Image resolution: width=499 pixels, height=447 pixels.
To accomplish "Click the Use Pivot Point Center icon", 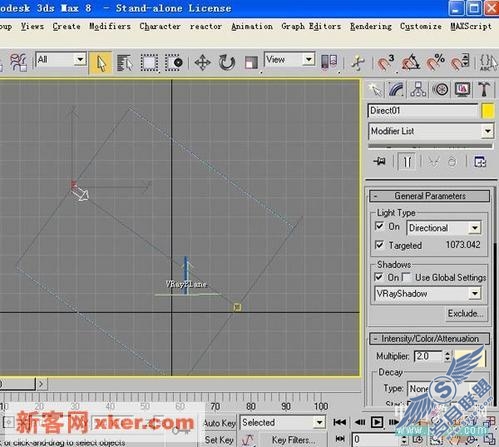I will [x=329, y=62].
